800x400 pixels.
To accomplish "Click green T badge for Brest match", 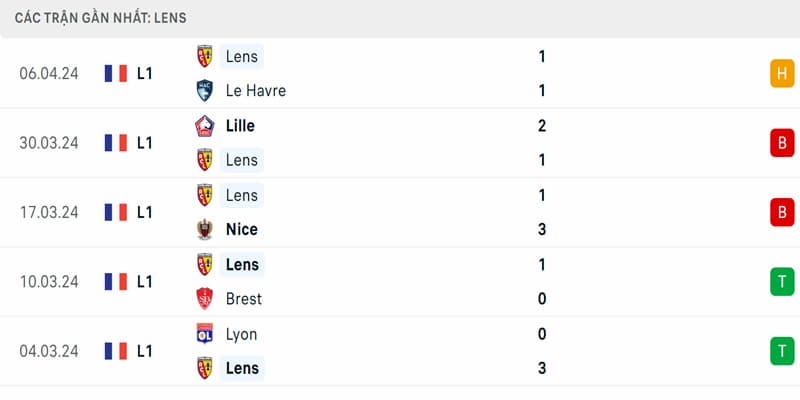I will click(782, 282).
